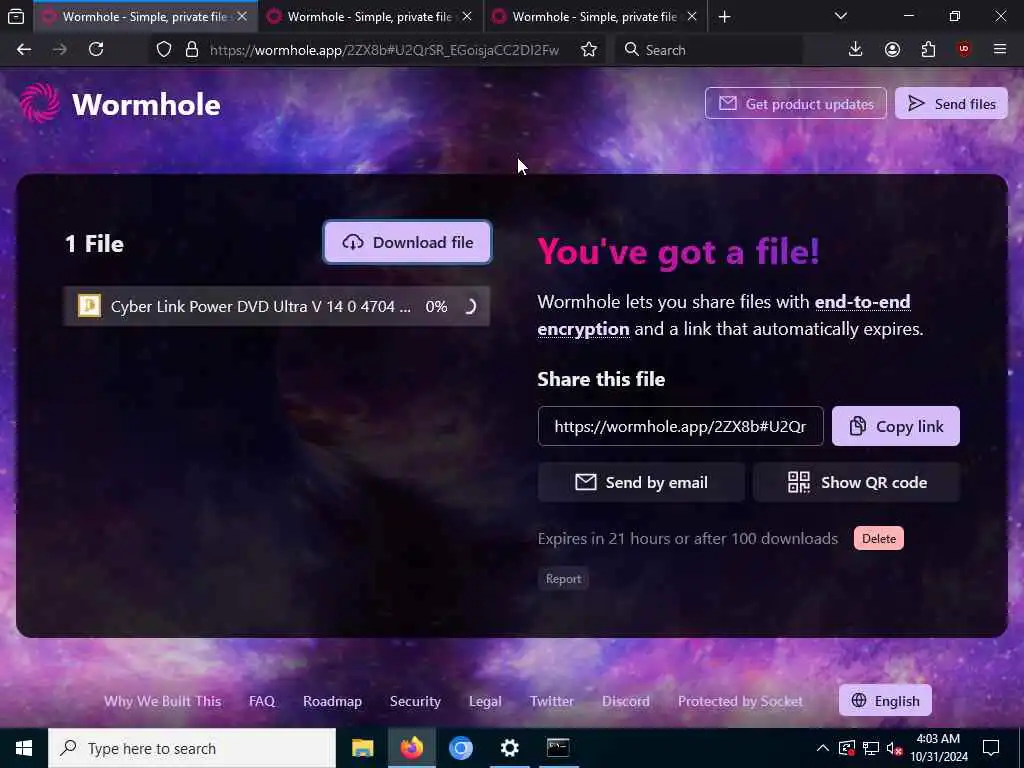The width and height of the screenshot is (1024, 768).
Task: Go back to the previous page
Action: tap(24, 50)
